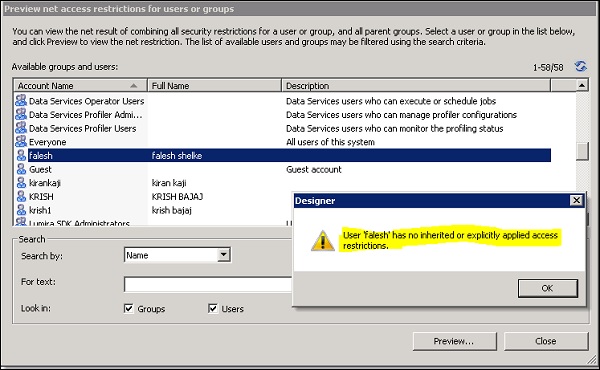Click the krish1 user icon
The width and height of the screenshot is (600, 370).
(x=21, y=210)
